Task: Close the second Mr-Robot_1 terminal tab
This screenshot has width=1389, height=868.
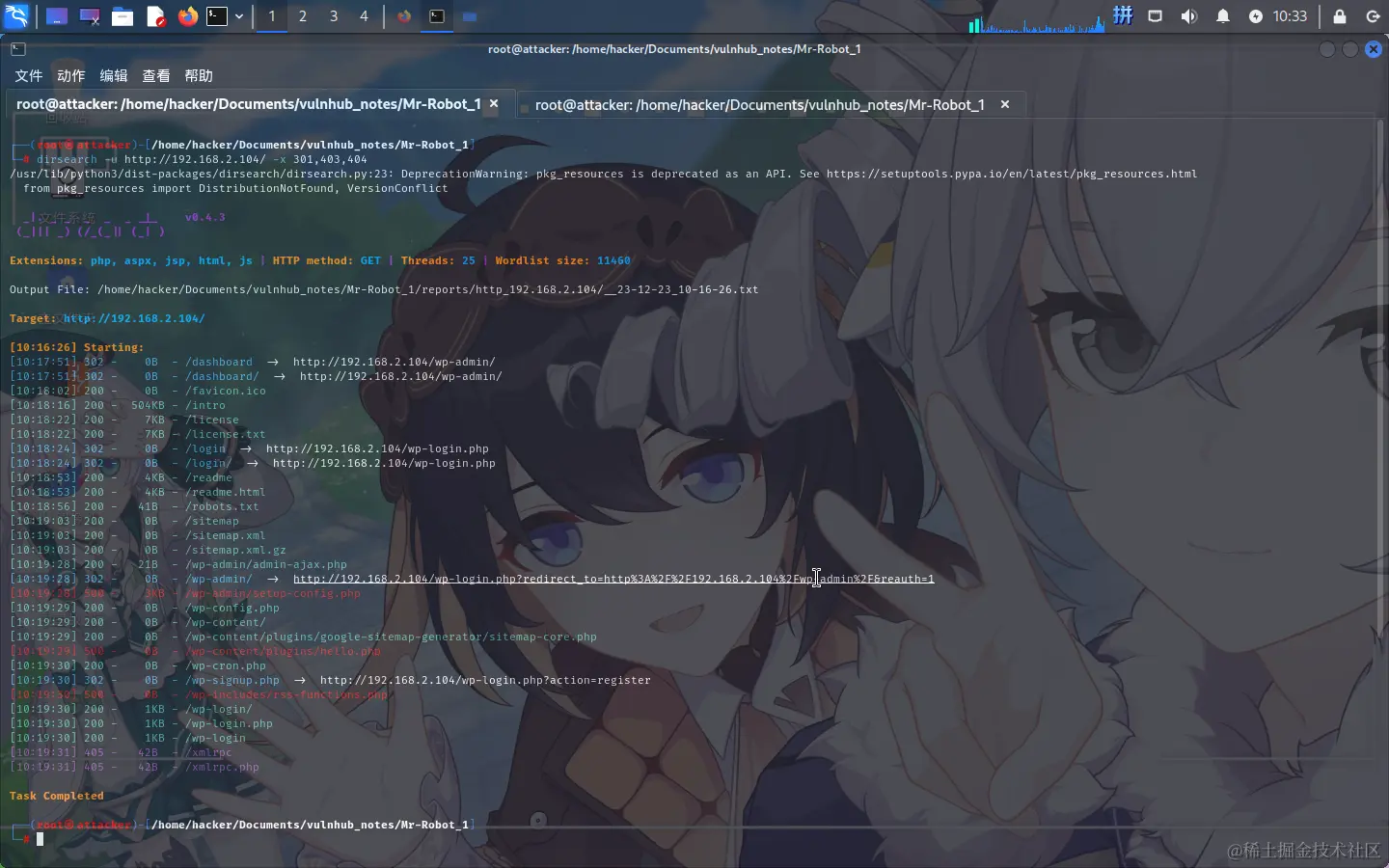Action: click(x=1005, y=104)
